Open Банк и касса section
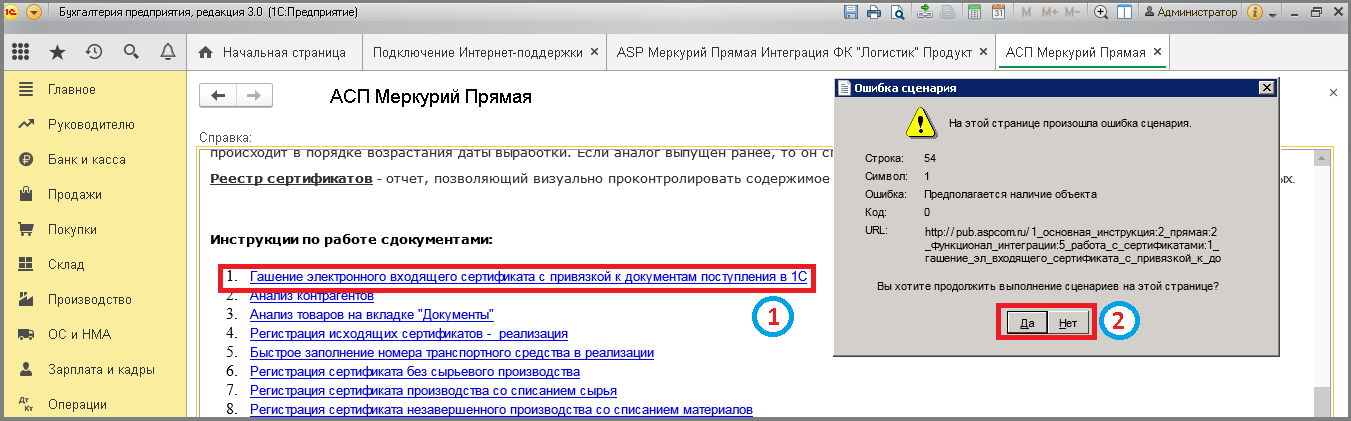The width and height of the screenshot is (1351, 421). click(x=95, y=159)
